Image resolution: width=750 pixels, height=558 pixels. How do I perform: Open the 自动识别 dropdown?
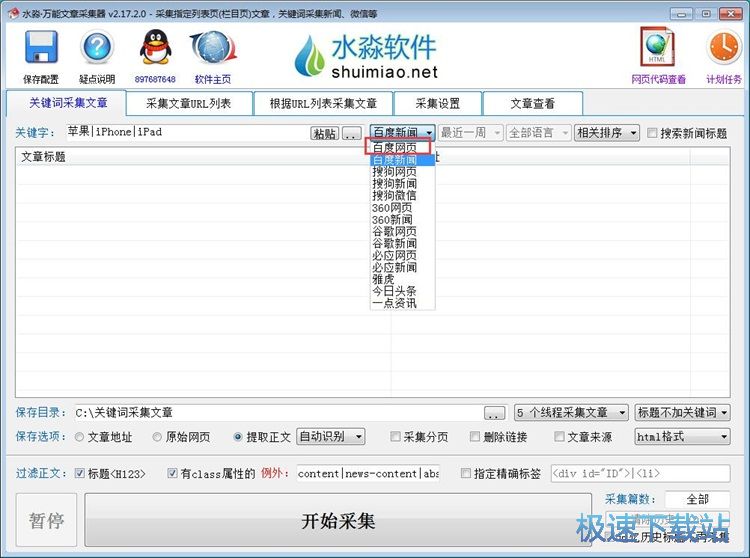point(331,437)
